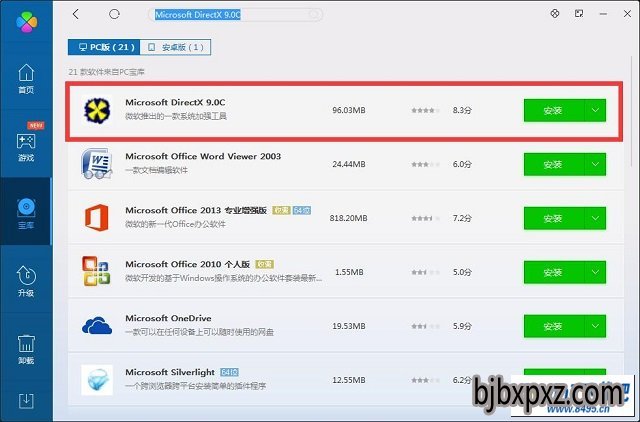The image size is (640, 422).
Task: Open the 游戏 games section
Action: pyautogui.click(x=26, y=147)
